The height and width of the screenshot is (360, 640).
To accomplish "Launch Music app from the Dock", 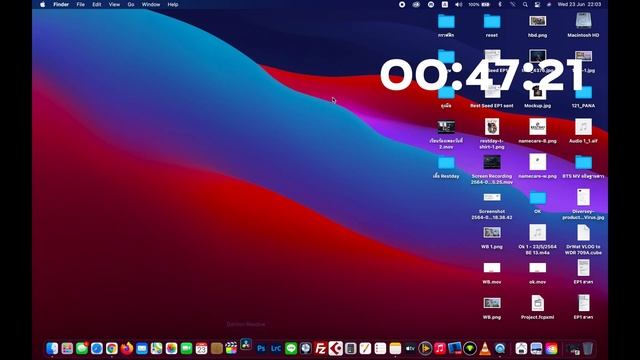I will click(x=440, y=348).
